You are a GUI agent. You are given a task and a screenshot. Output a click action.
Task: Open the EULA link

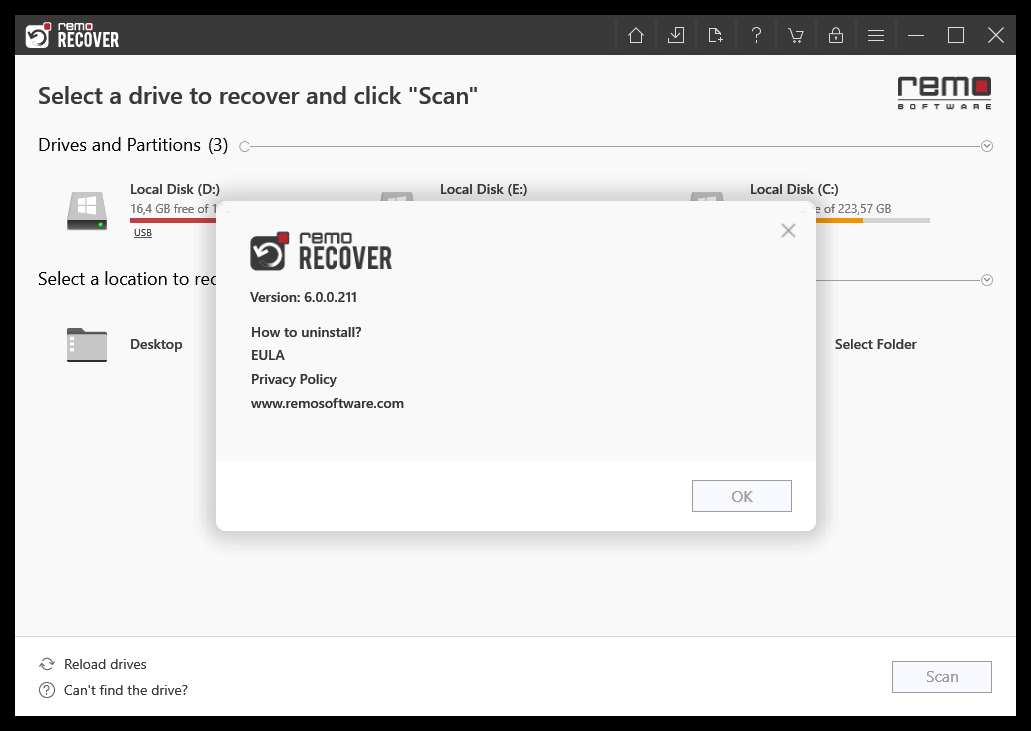(268, 355)
